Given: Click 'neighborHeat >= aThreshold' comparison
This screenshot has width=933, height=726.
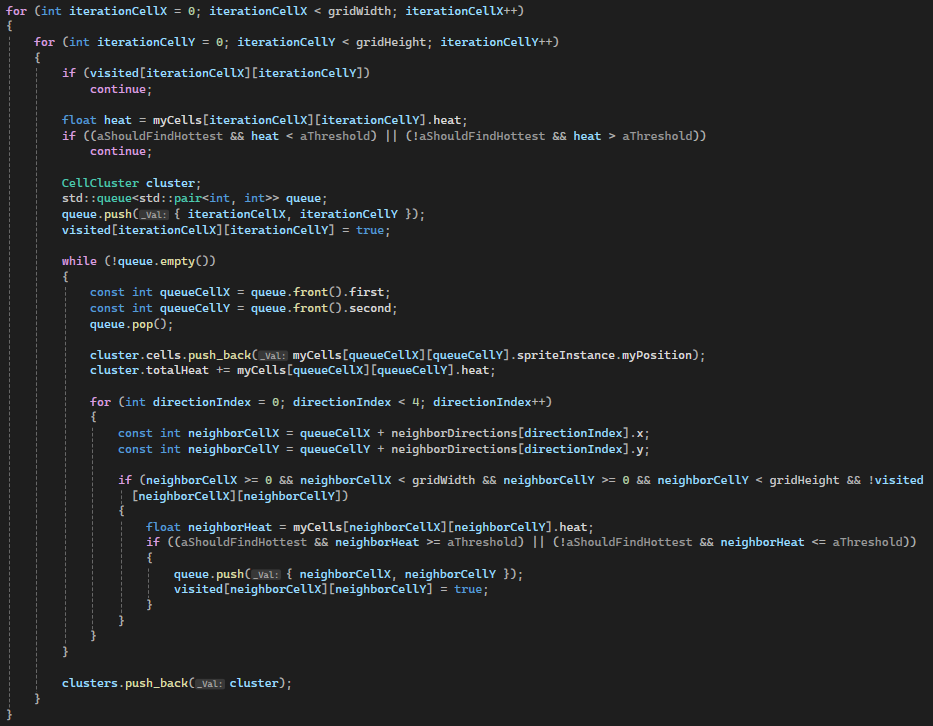Looking at the screenshot, I should (x=426, y=542).
